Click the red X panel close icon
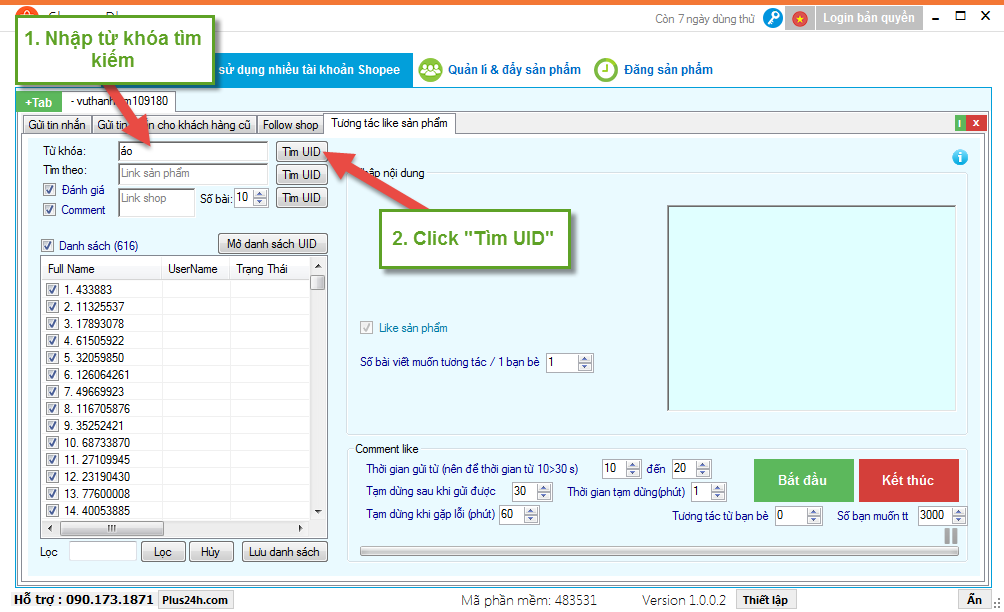This screenshot has width=1004, height=612. (x=976, y=123)
